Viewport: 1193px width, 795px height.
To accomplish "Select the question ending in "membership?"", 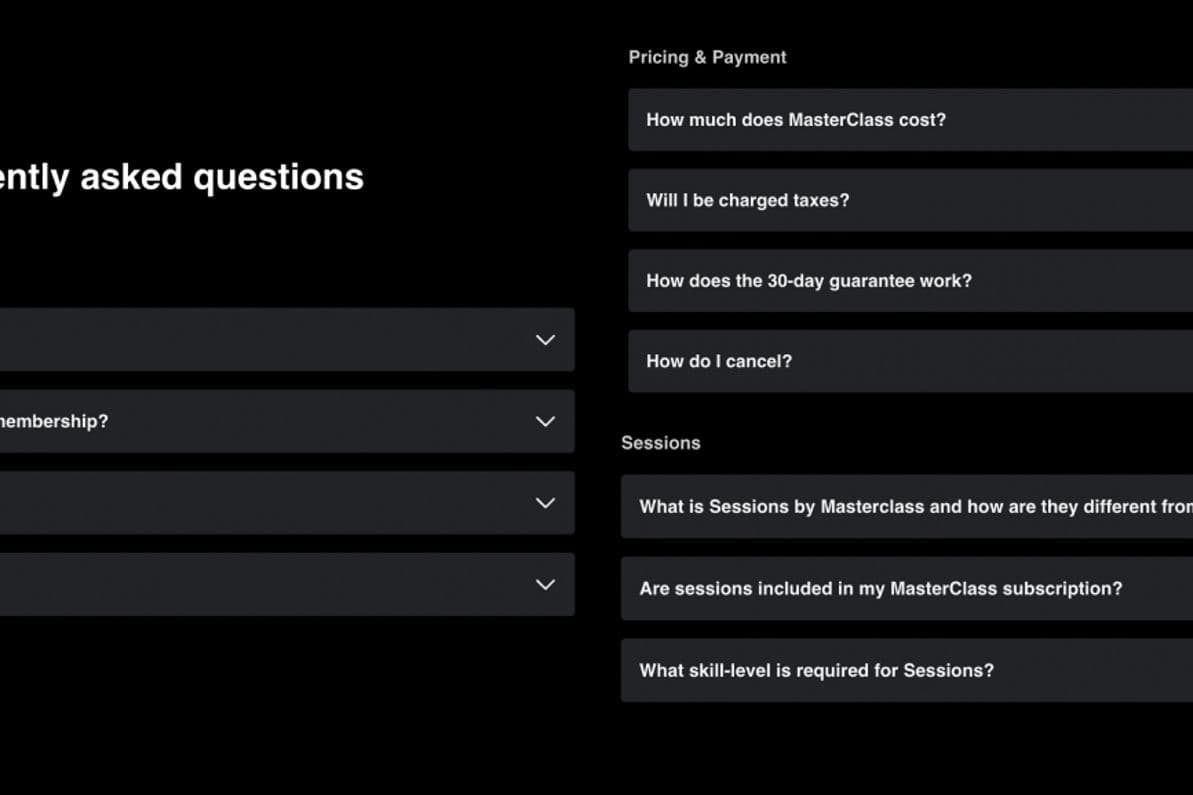I will pyautogui.click(x=280, y=421).
